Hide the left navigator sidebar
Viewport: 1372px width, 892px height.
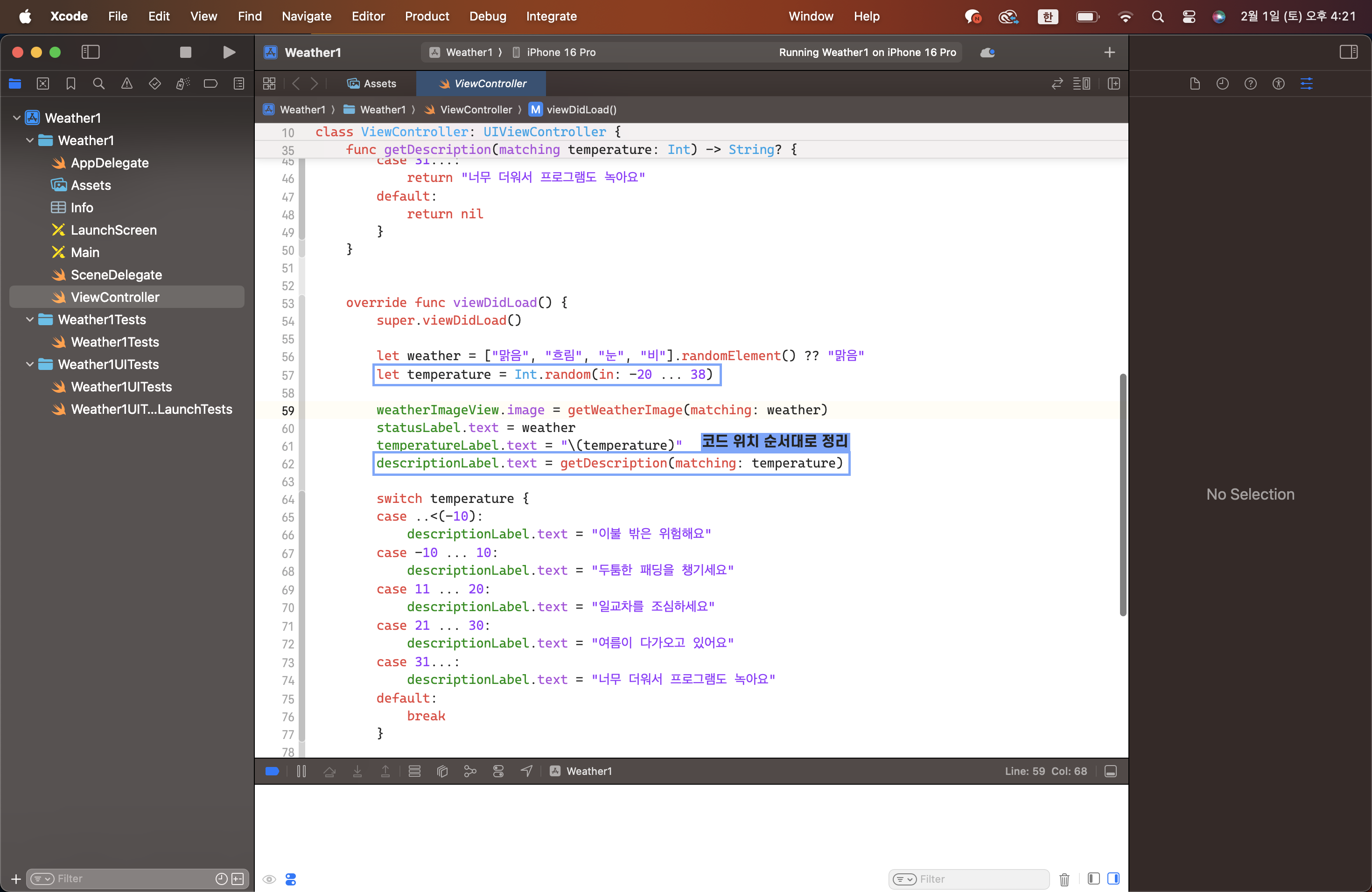[91, 52]
